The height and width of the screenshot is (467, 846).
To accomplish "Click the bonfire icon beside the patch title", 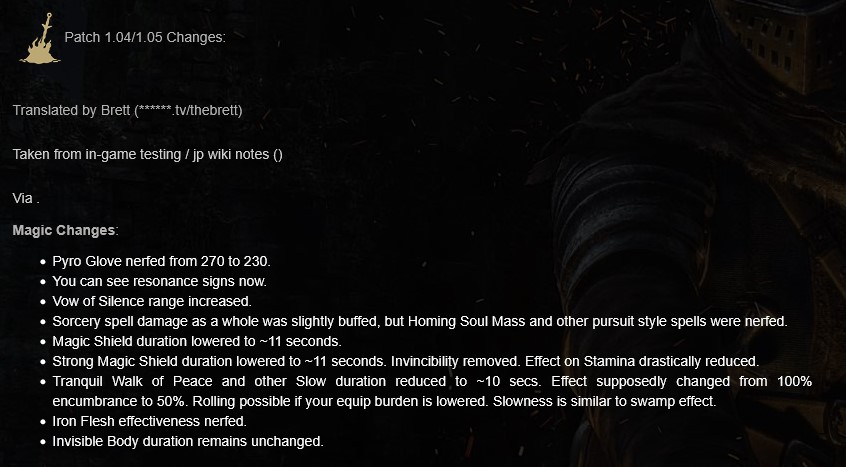I will (37, 38).
